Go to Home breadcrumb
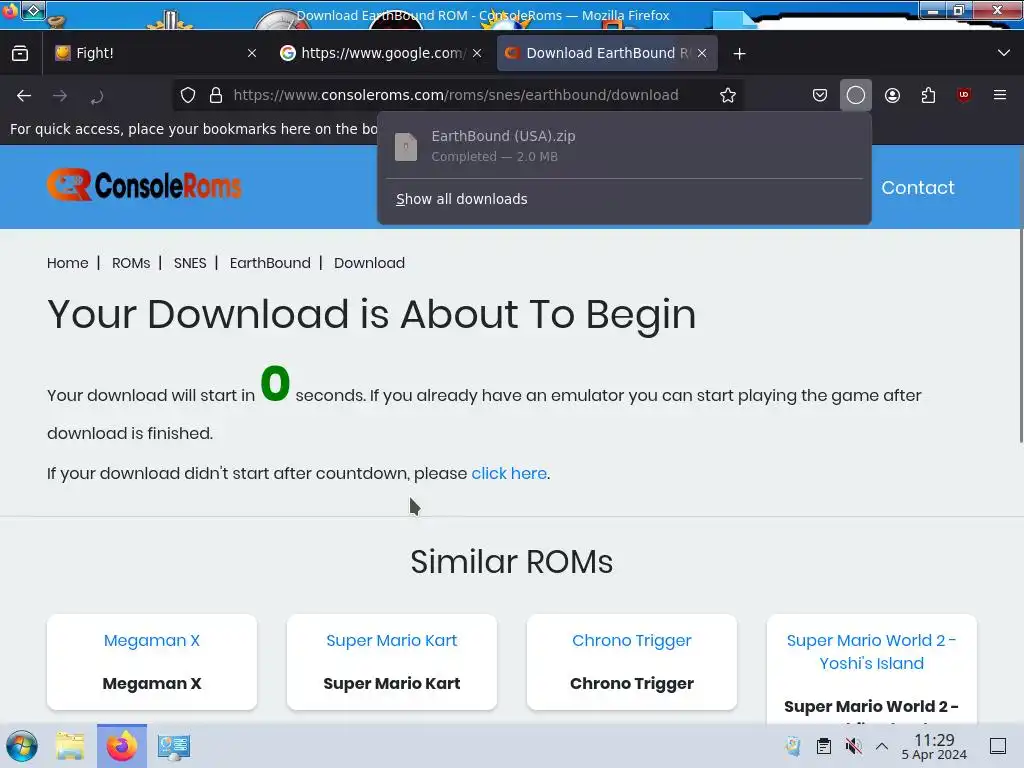This screenshot has height=768, width=1024. (67, 263)
